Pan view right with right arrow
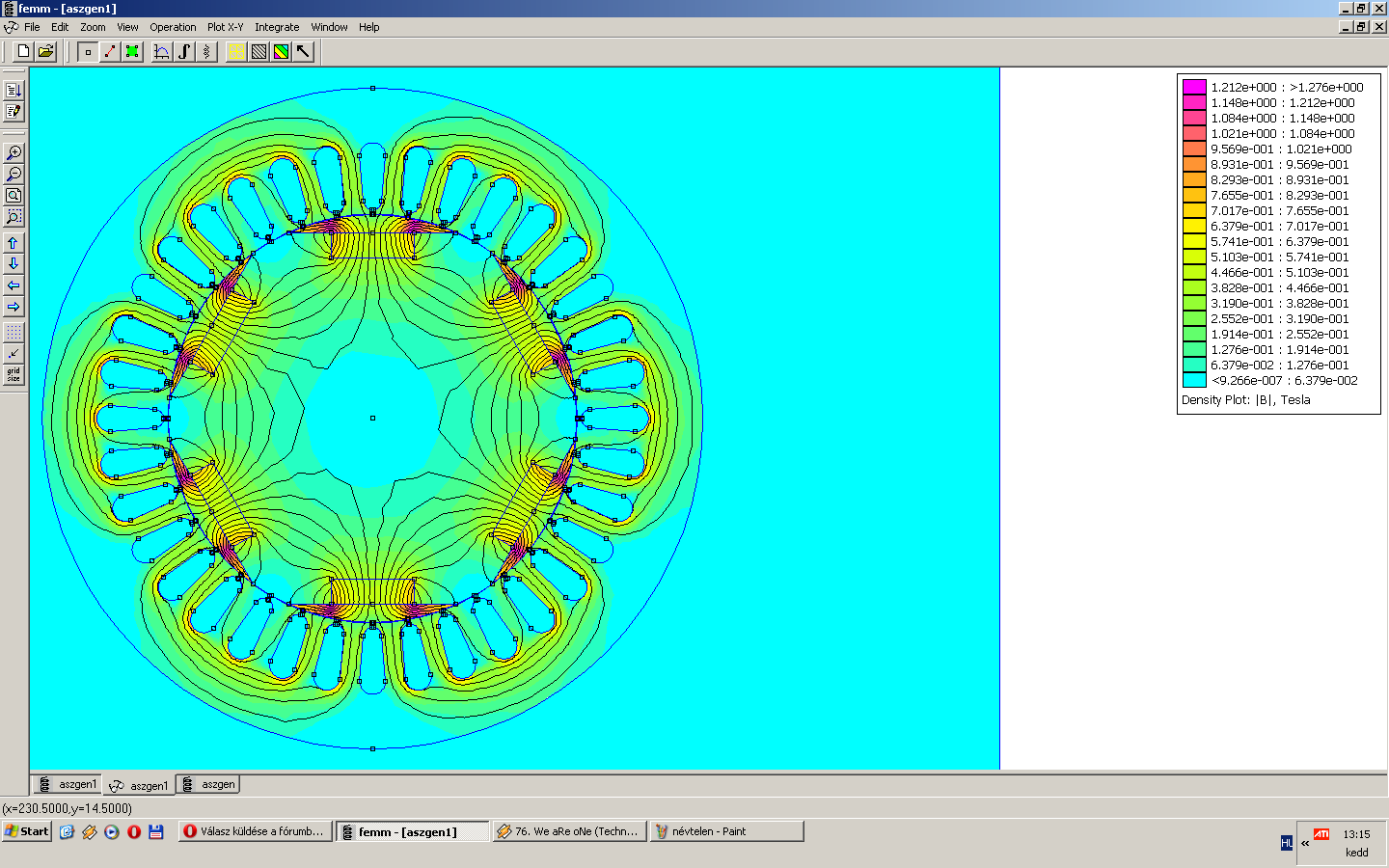 click(x=14, y=306)
